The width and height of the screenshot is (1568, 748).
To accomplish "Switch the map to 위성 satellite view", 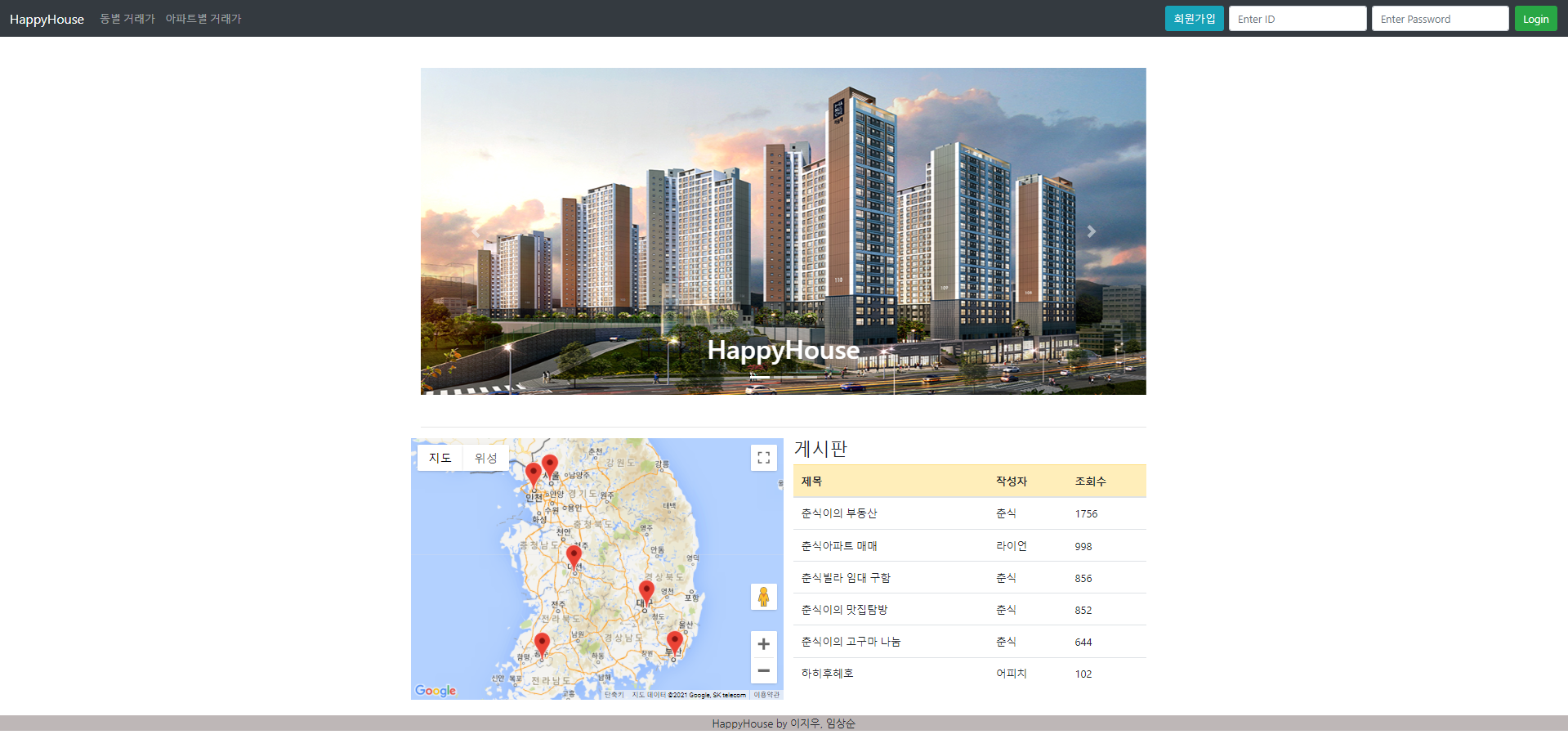I will [485, 458].
